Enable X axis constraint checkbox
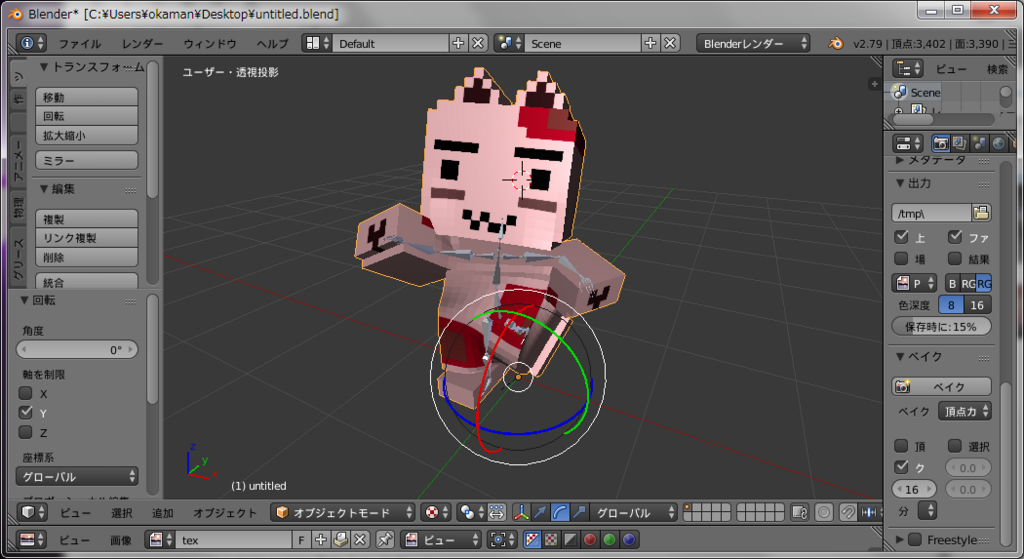1024x559 pixels. click(25, 393)
